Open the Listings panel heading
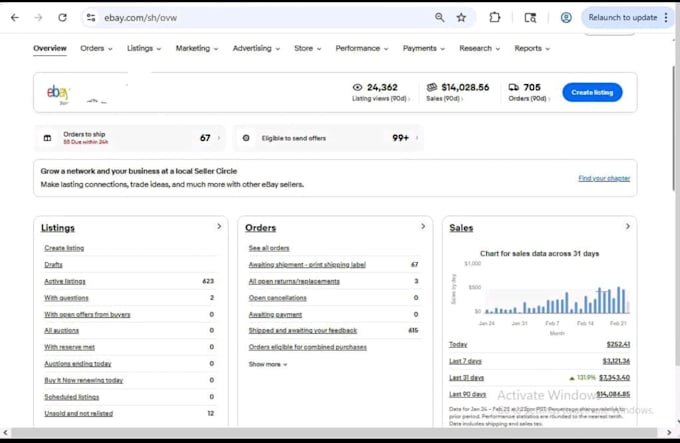The image size is (680, 443). 58,228
